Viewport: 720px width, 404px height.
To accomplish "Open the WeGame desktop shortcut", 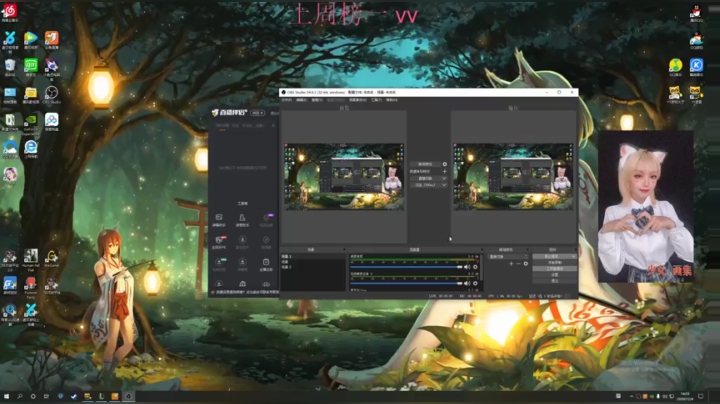I will point(51,259).
